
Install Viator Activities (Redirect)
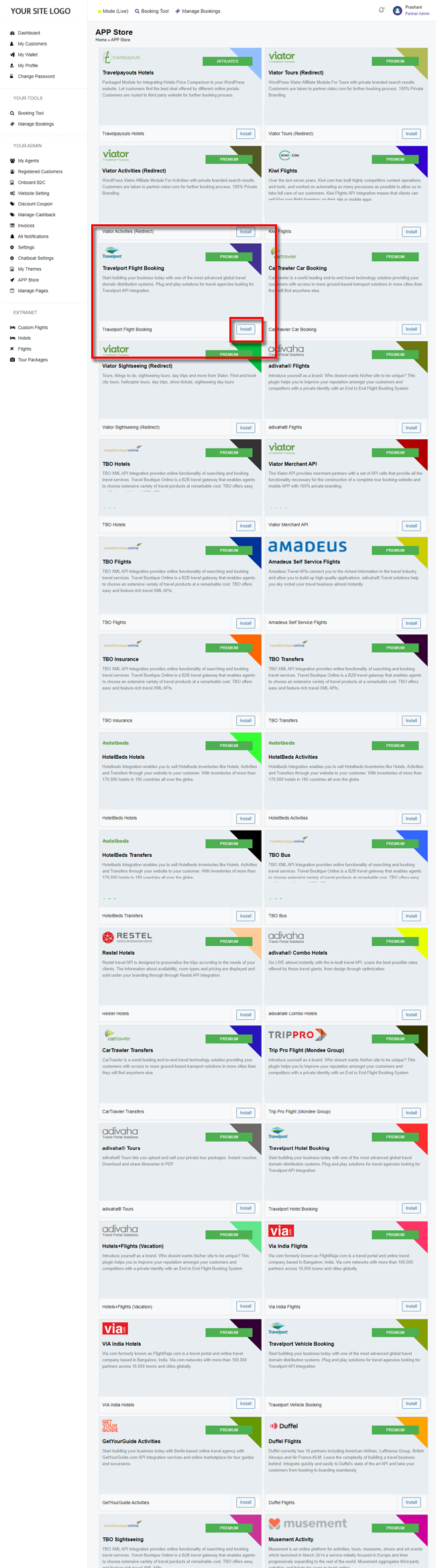tap(246, 232)
